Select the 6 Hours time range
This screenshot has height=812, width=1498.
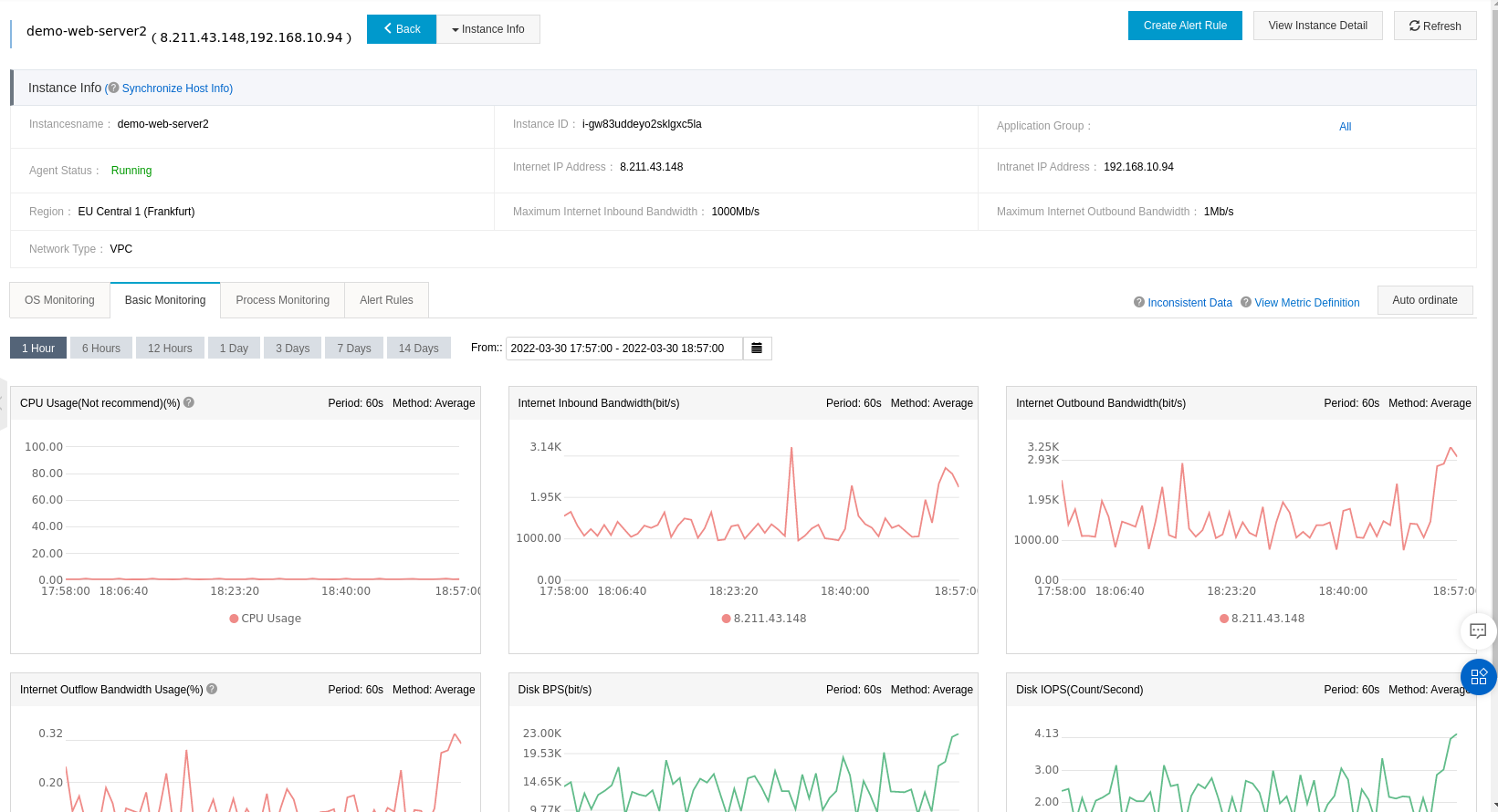click(x=101, y=349)
